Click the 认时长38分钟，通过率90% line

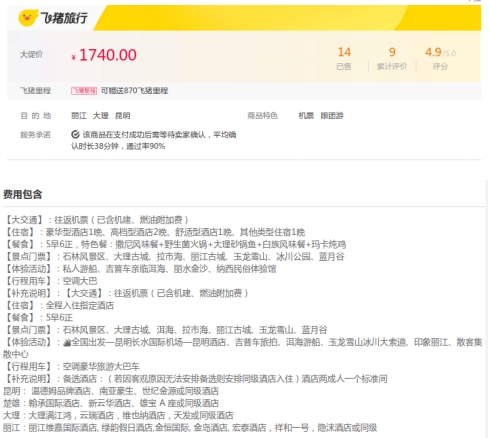coord(118,146)
